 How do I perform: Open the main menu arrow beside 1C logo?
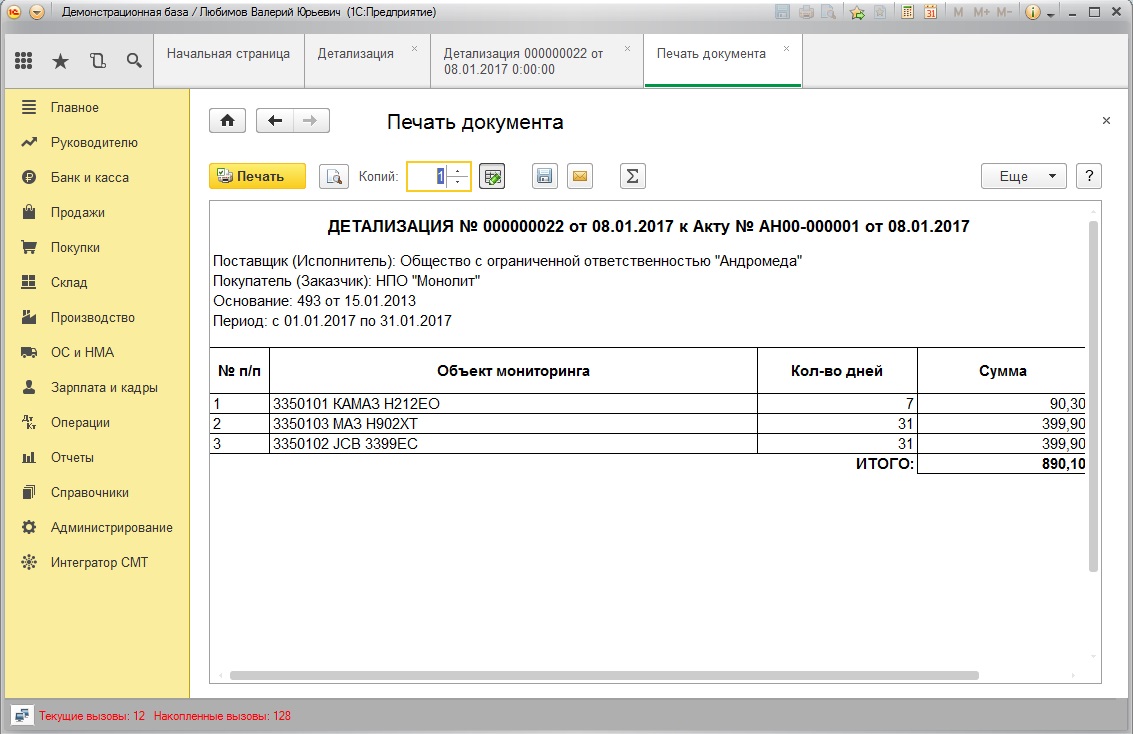37,12
